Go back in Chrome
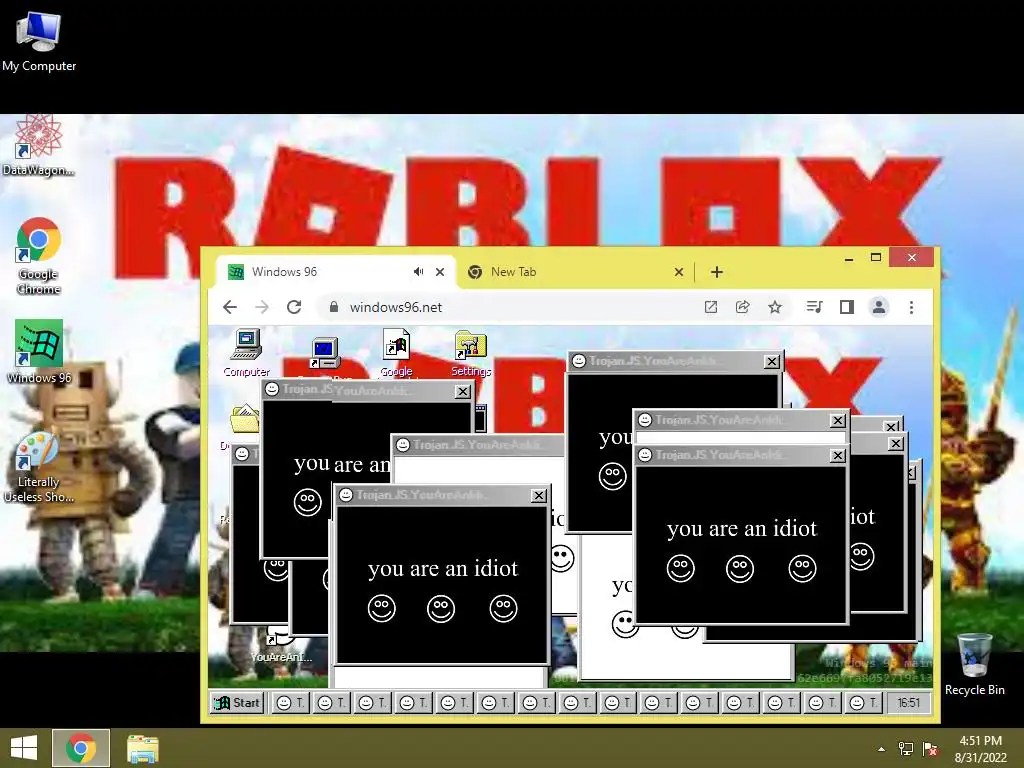Viewport: 1024px width, 768px height. [x=229, y=307]
